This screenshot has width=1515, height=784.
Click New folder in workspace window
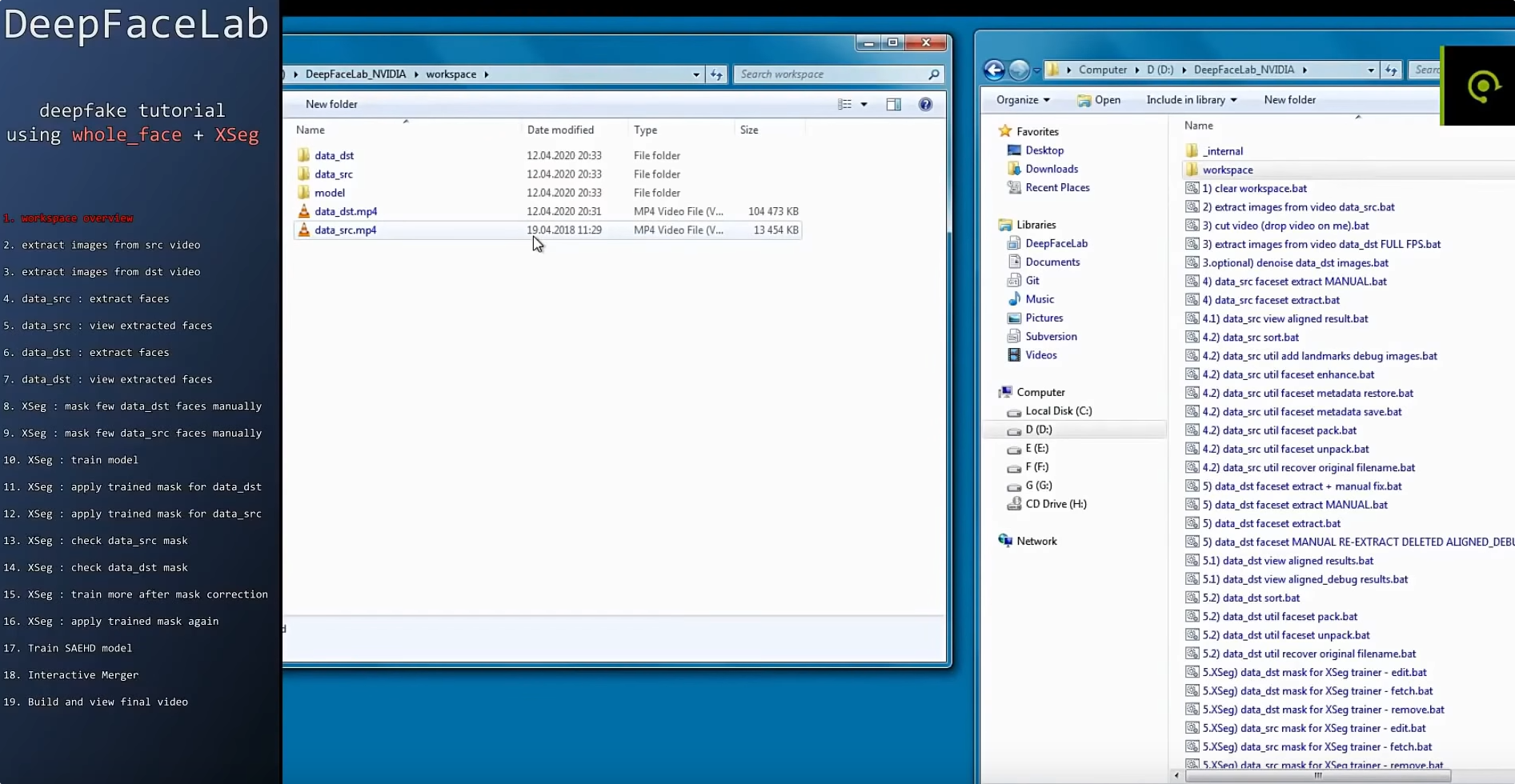tap(331, 104)
